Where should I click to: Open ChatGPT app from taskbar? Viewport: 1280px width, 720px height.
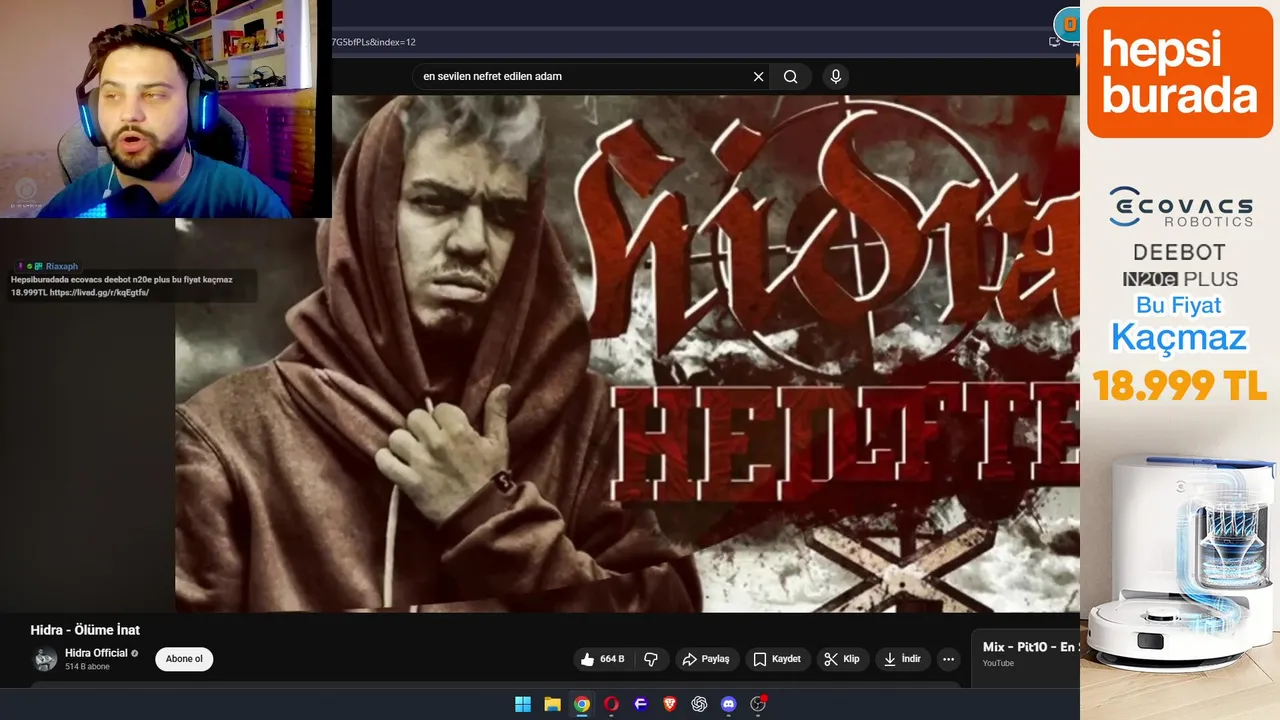coord(699,704)
